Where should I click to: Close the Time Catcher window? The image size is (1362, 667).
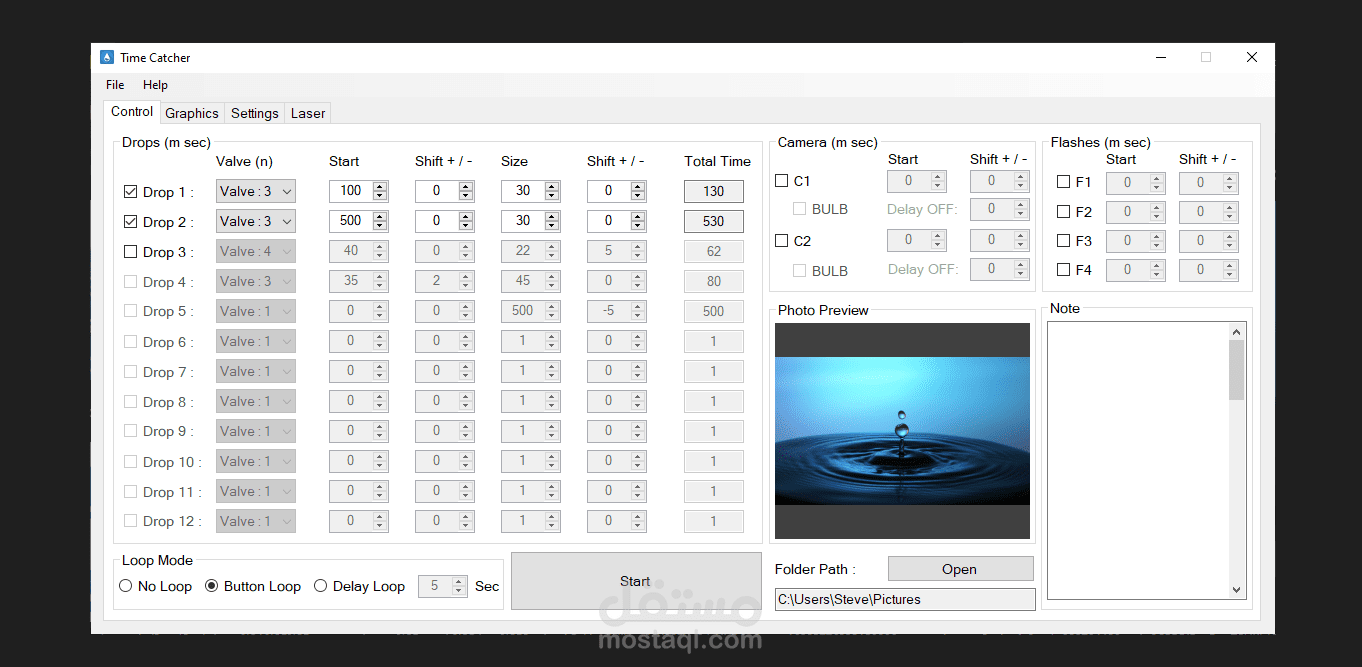1252,58
